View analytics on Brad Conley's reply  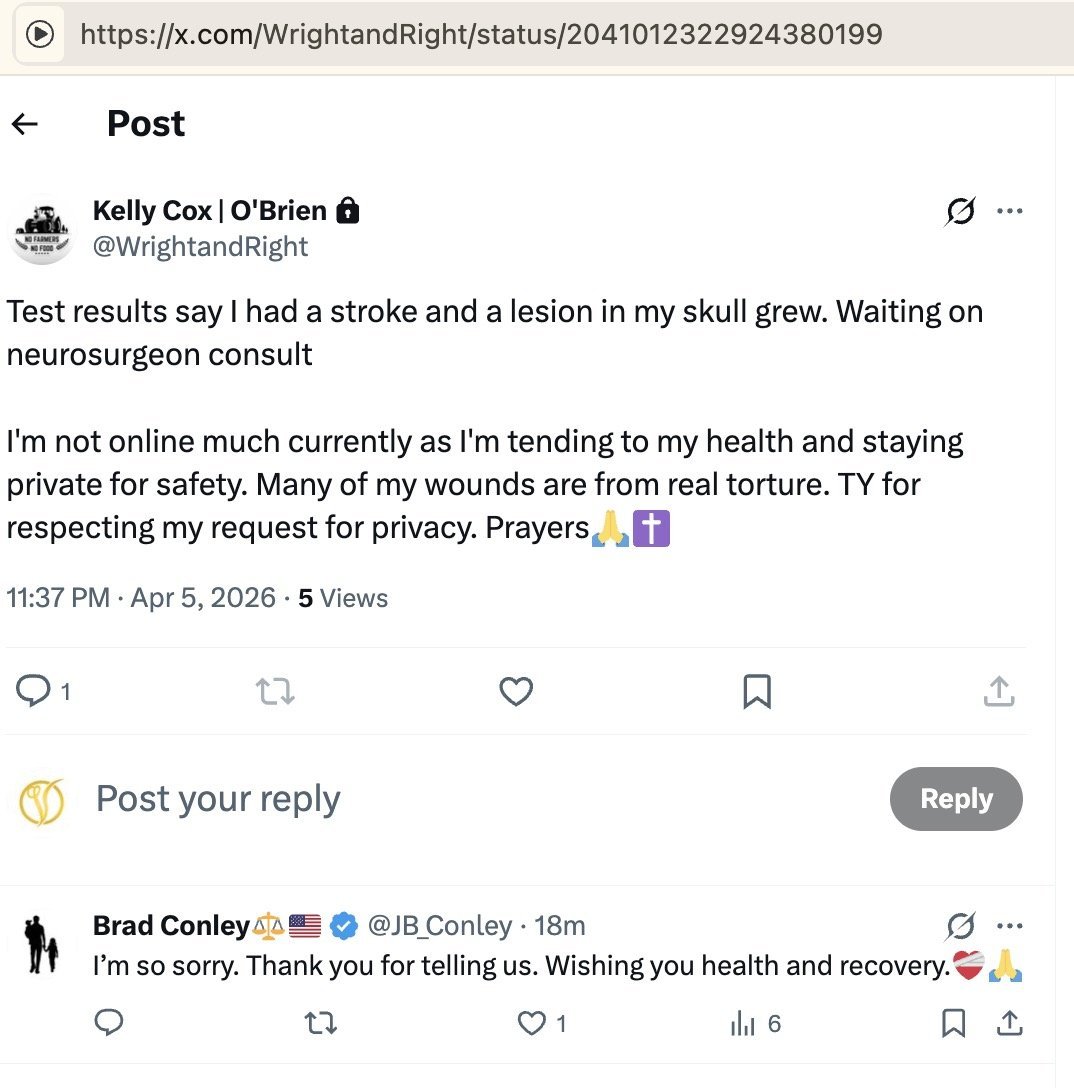click(x=744, y=1023)
